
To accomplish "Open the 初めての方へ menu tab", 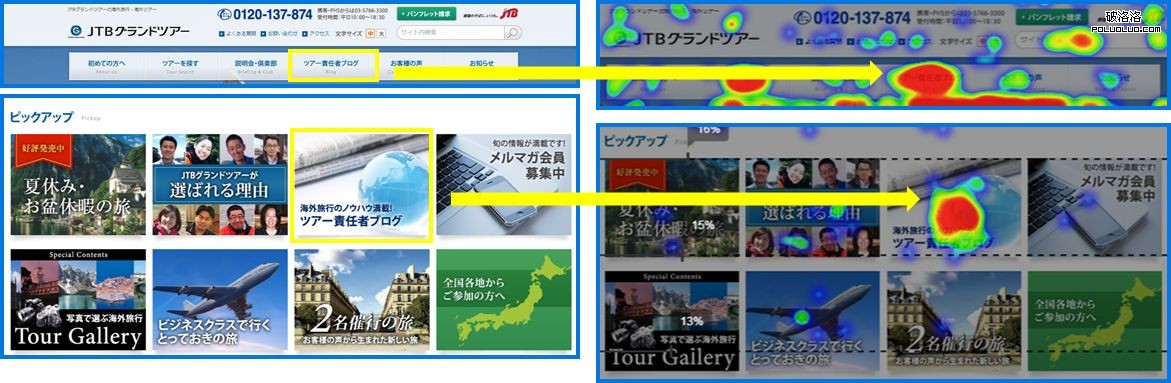I will (107, 66).
